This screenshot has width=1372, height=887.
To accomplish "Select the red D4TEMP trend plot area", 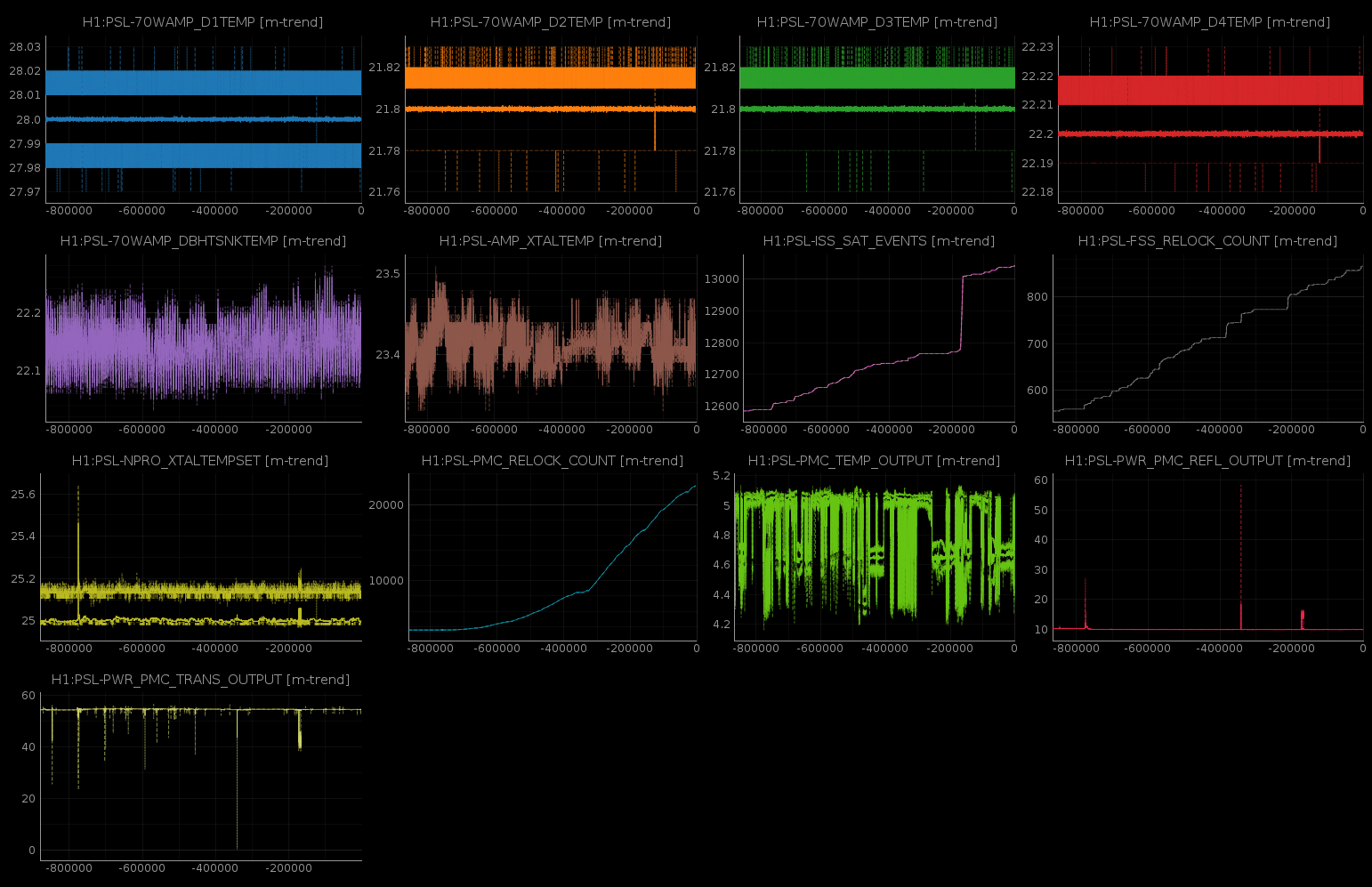I will 1211,119.
